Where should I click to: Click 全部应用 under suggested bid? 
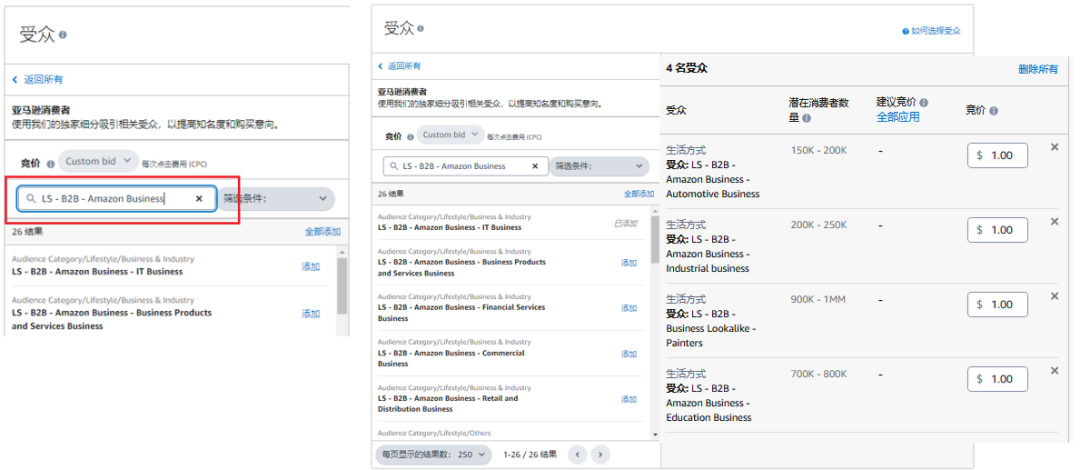(897, 117)
